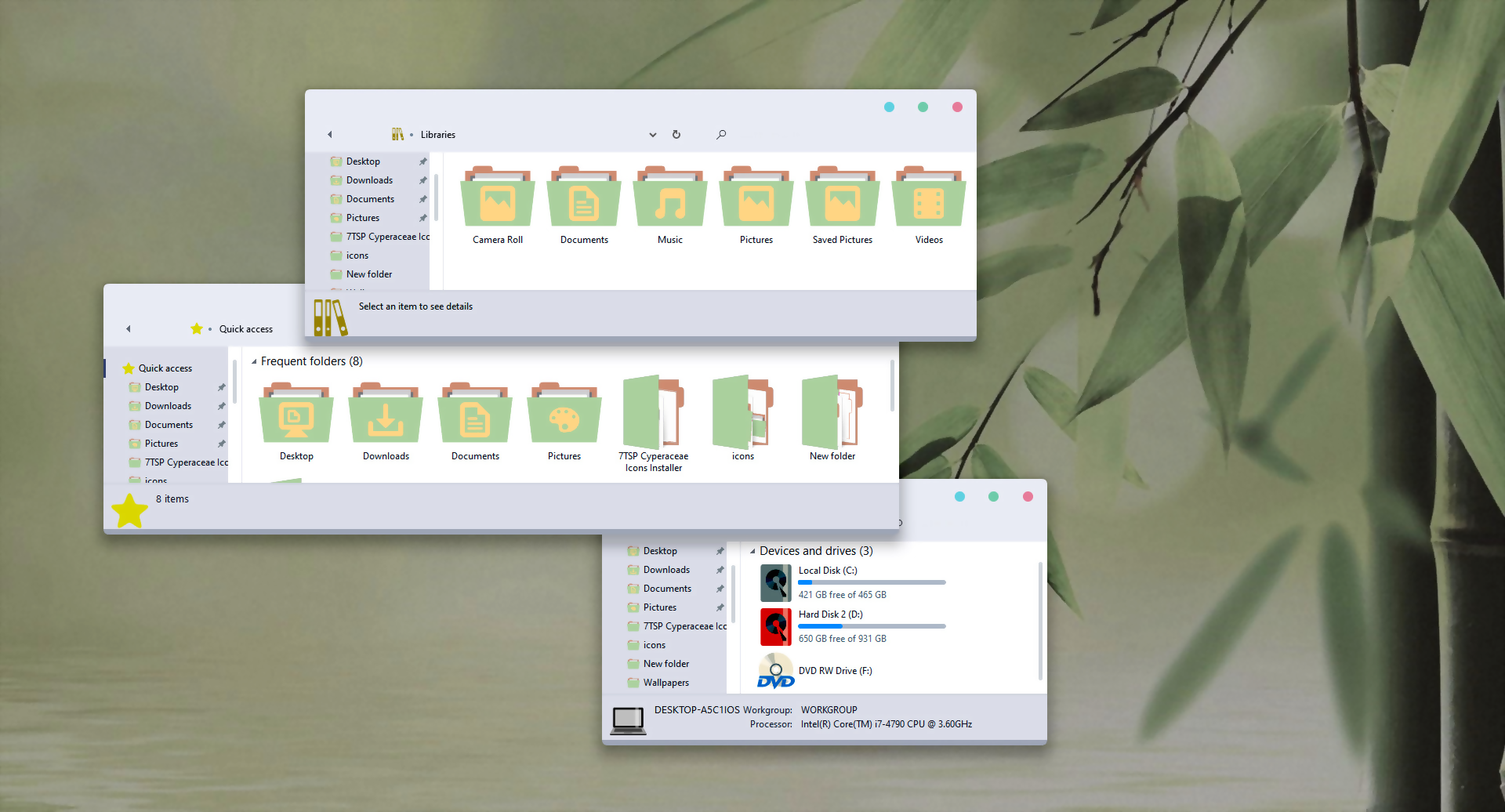Open the DVD RW Drive (F:)
Image resolution: width=1505 pixels, height=812 pixels.
coord(835,671)
